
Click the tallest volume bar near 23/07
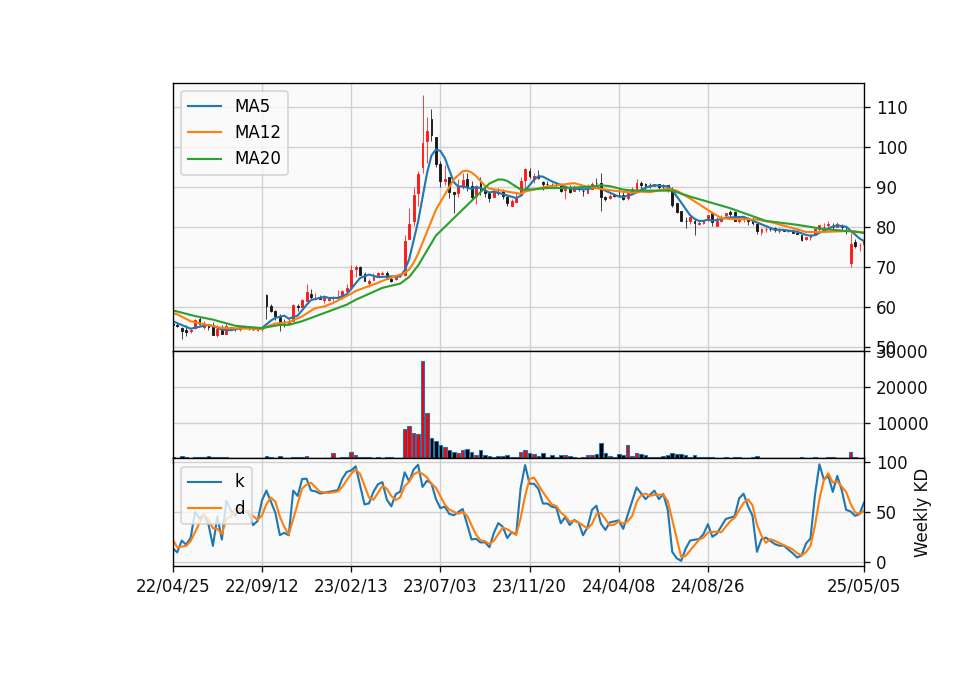pyautogui.click(x=423, y=410)
